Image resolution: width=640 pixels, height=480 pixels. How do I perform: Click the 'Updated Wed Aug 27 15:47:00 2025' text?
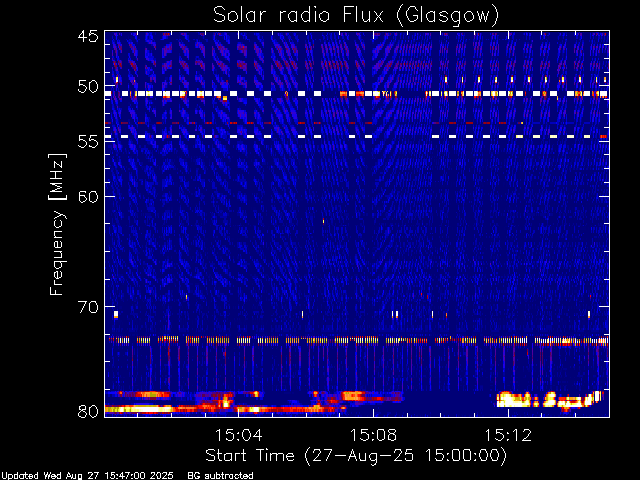pos(87,476)
